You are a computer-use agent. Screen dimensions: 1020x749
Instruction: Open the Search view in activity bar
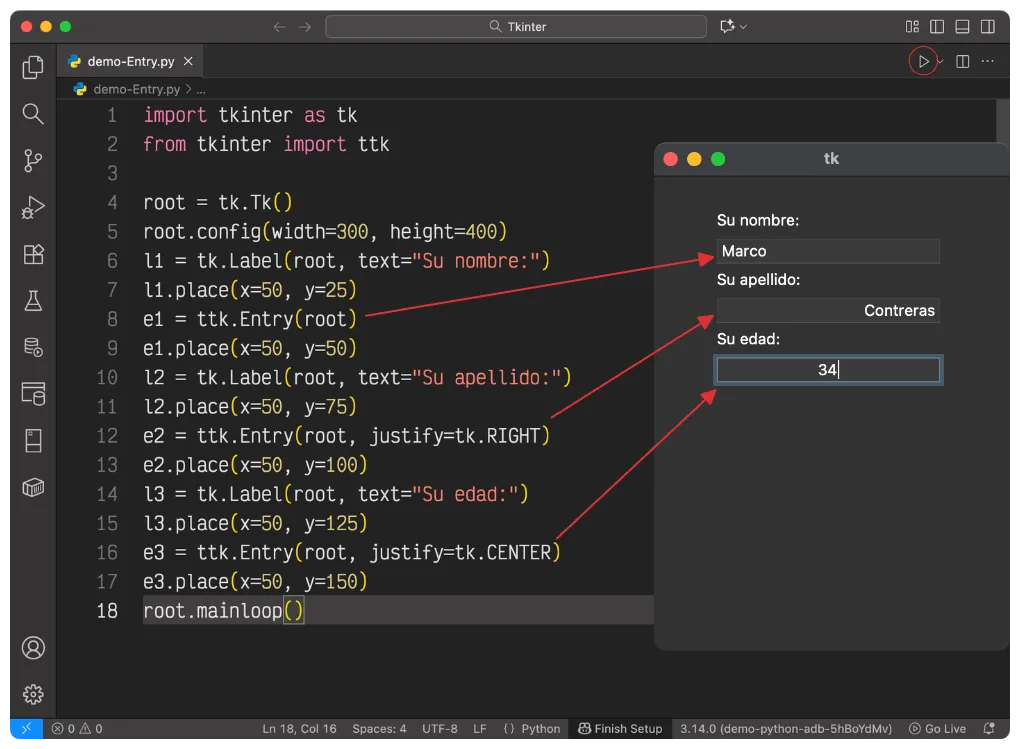33,114
